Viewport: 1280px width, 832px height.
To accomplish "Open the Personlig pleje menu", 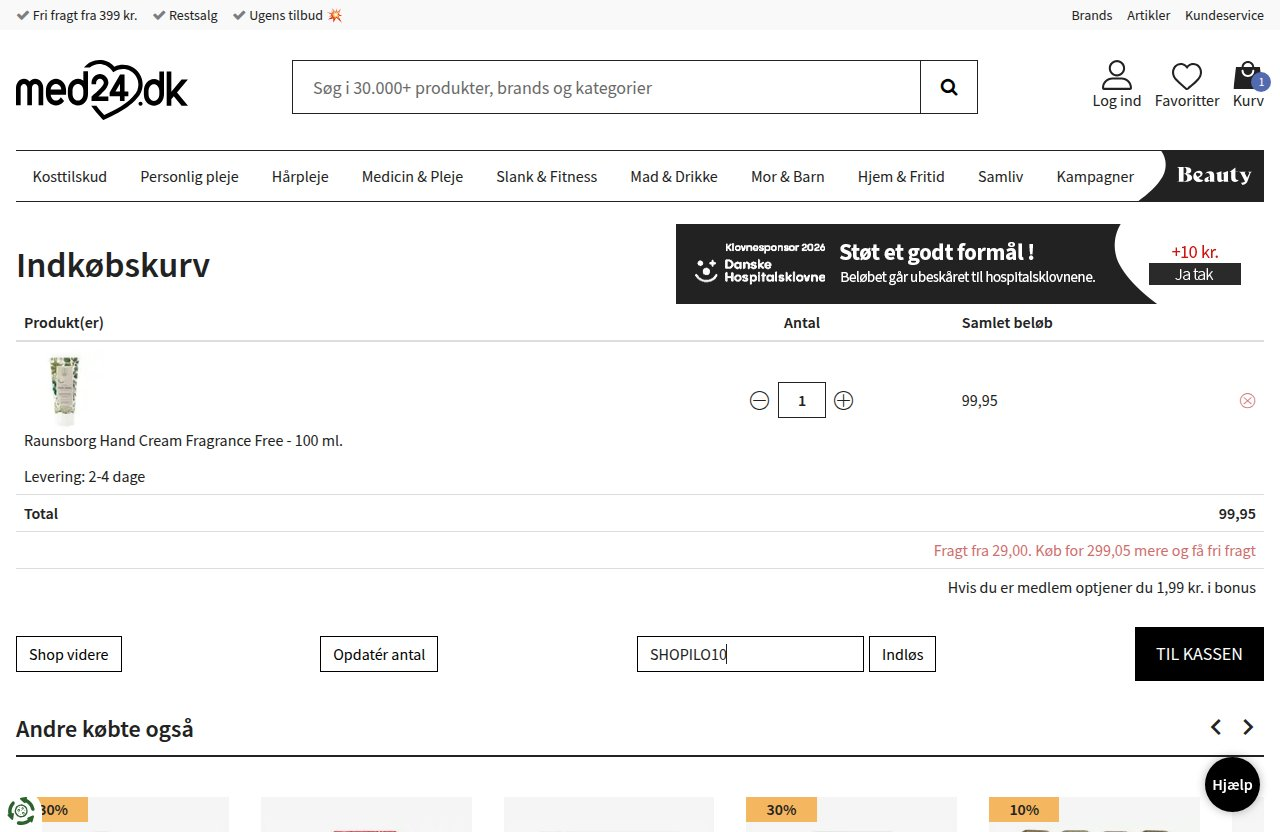I will click(189, 176).
